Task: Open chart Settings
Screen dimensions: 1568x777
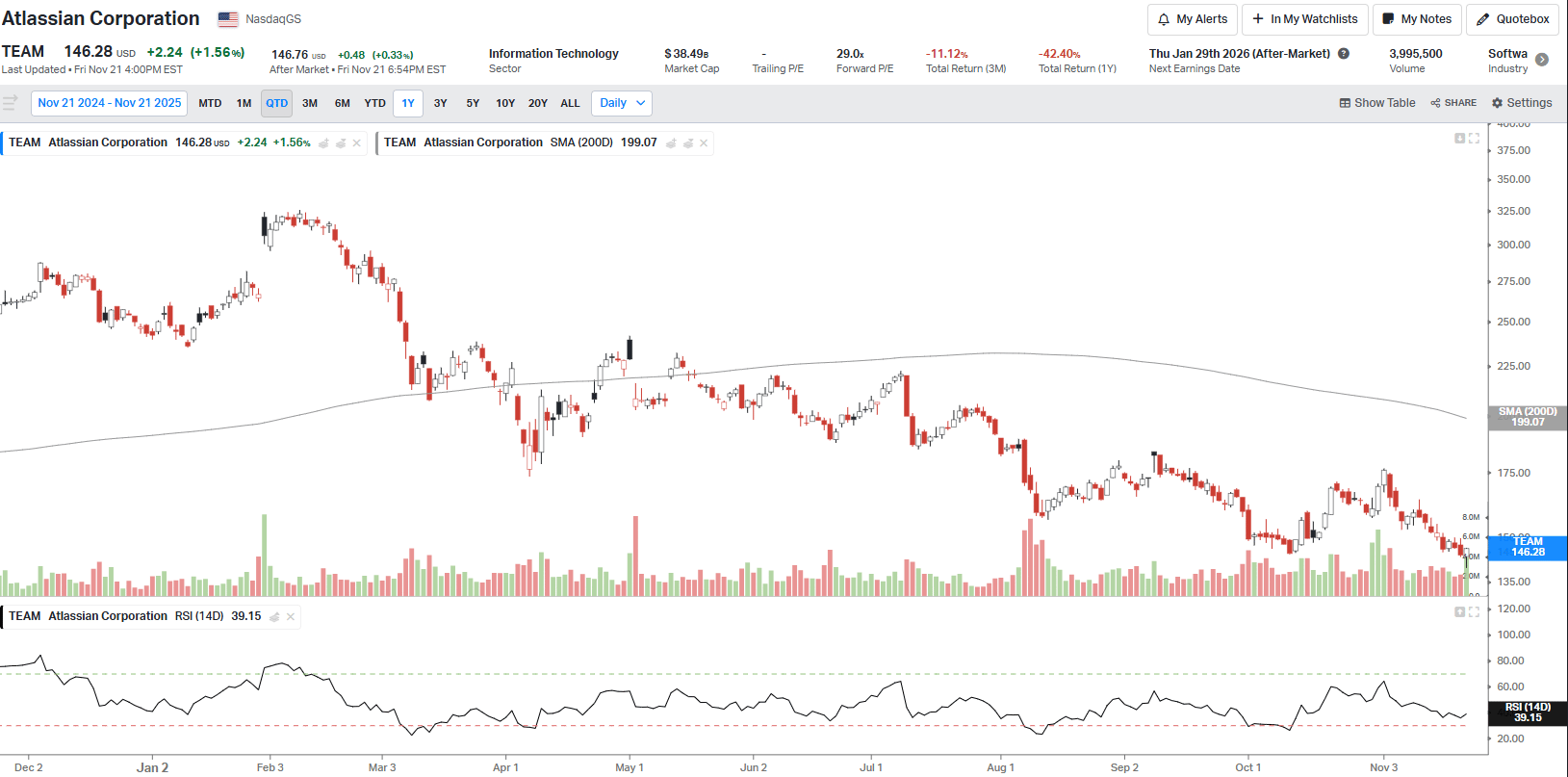Action: [x=1522, y=103]
